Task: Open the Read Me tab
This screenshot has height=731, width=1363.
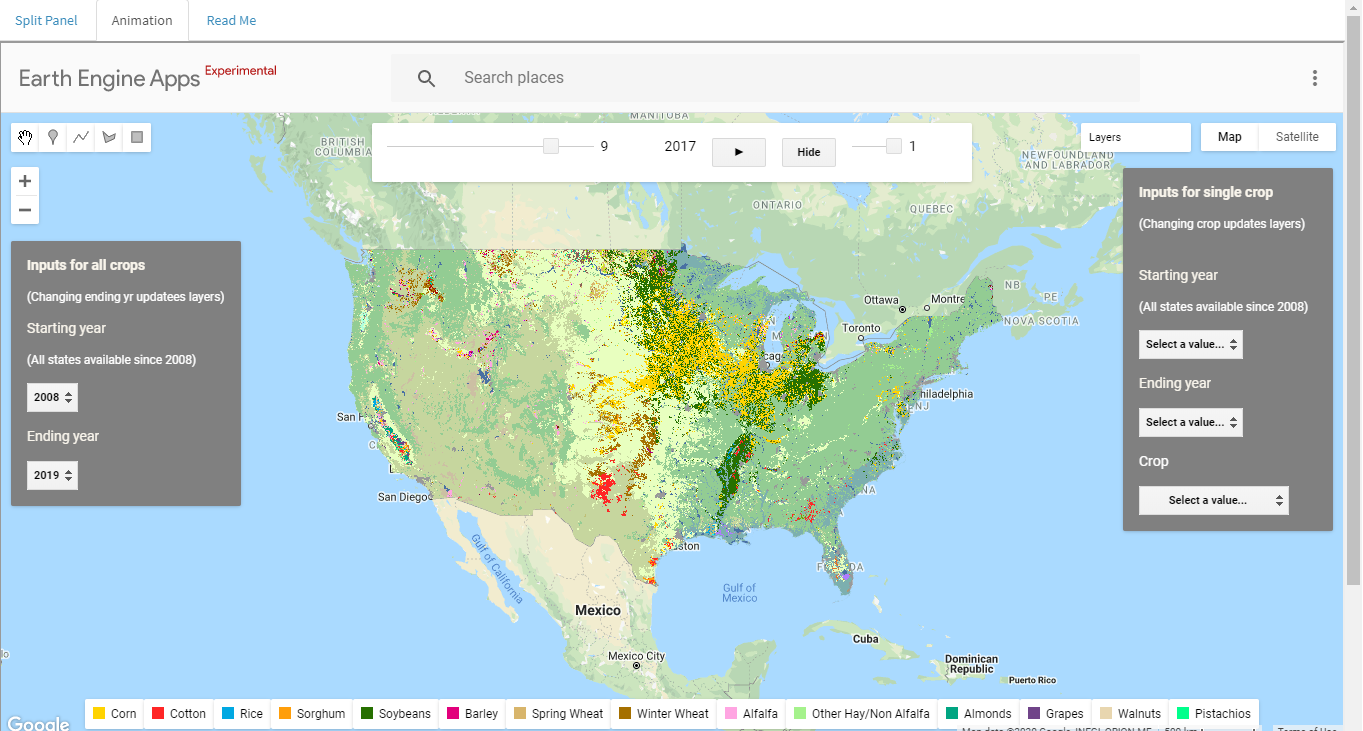Action: [x=231, y=20]
